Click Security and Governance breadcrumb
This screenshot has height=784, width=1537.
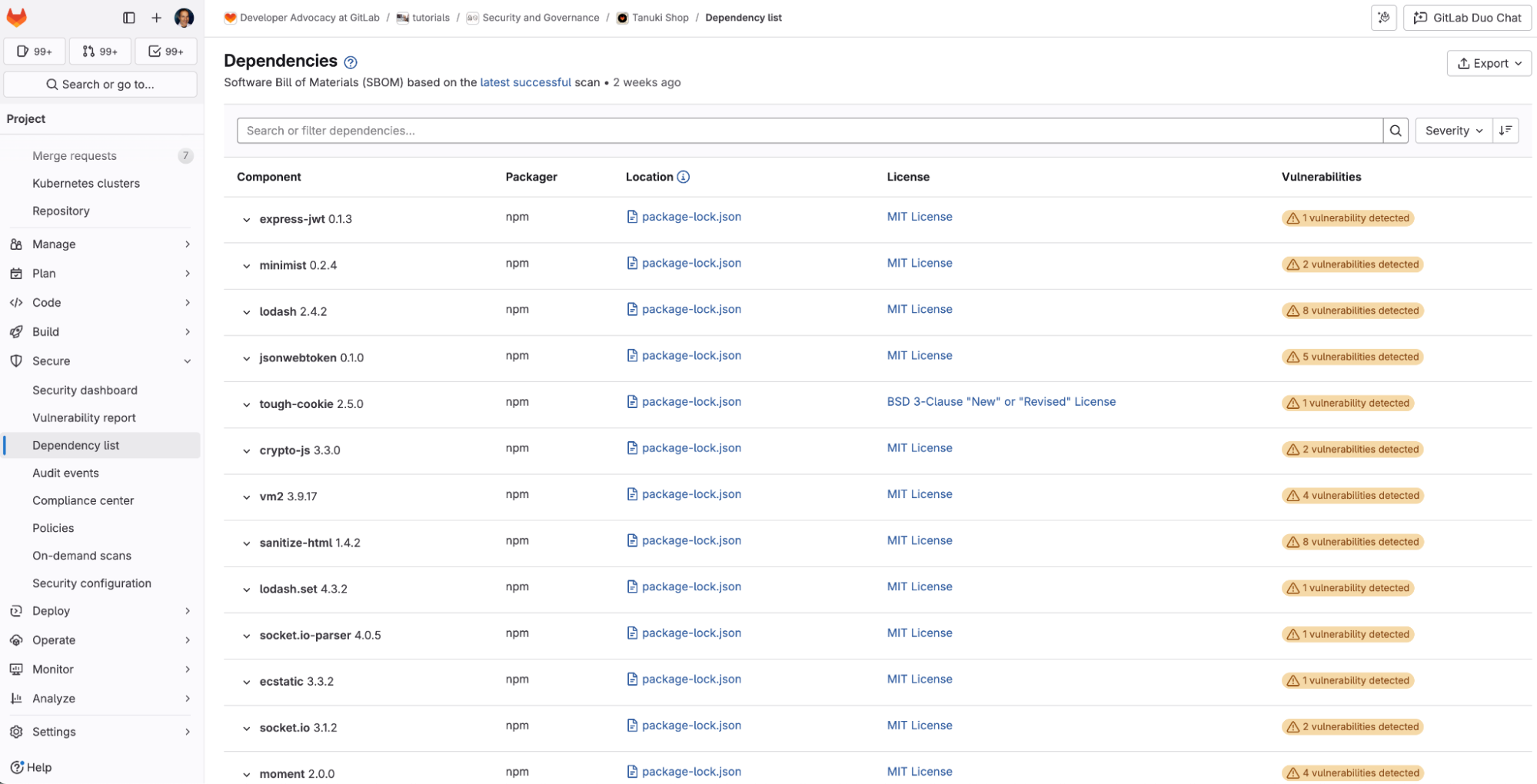point(541,18)
